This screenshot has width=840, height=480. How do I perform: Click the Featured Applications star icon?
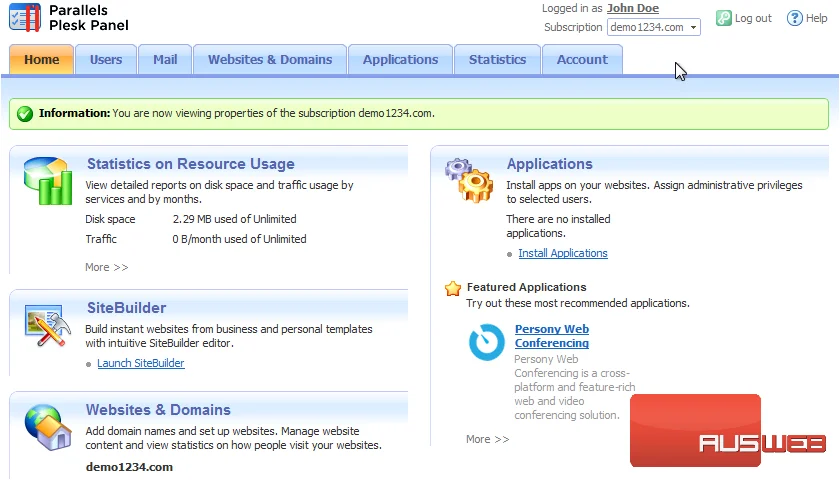pyautogui.click(x=453, y=288)
